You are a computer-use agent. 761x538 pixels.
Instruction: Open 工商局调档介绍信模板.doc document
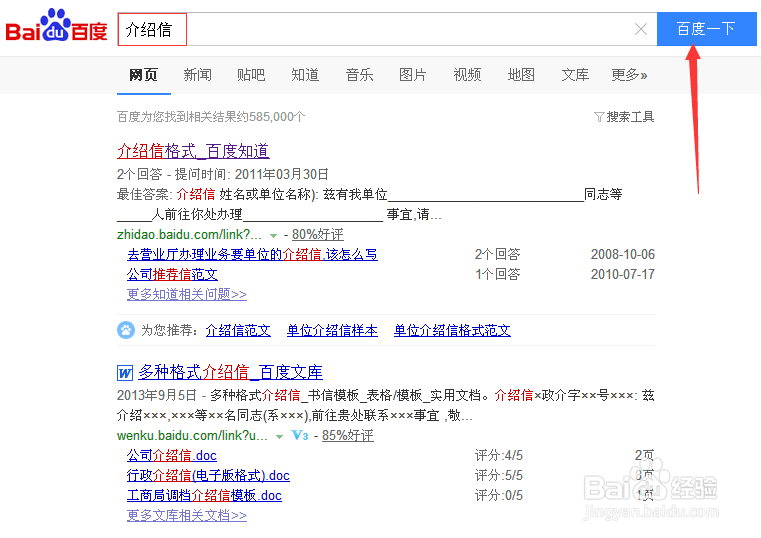(204, 495)
